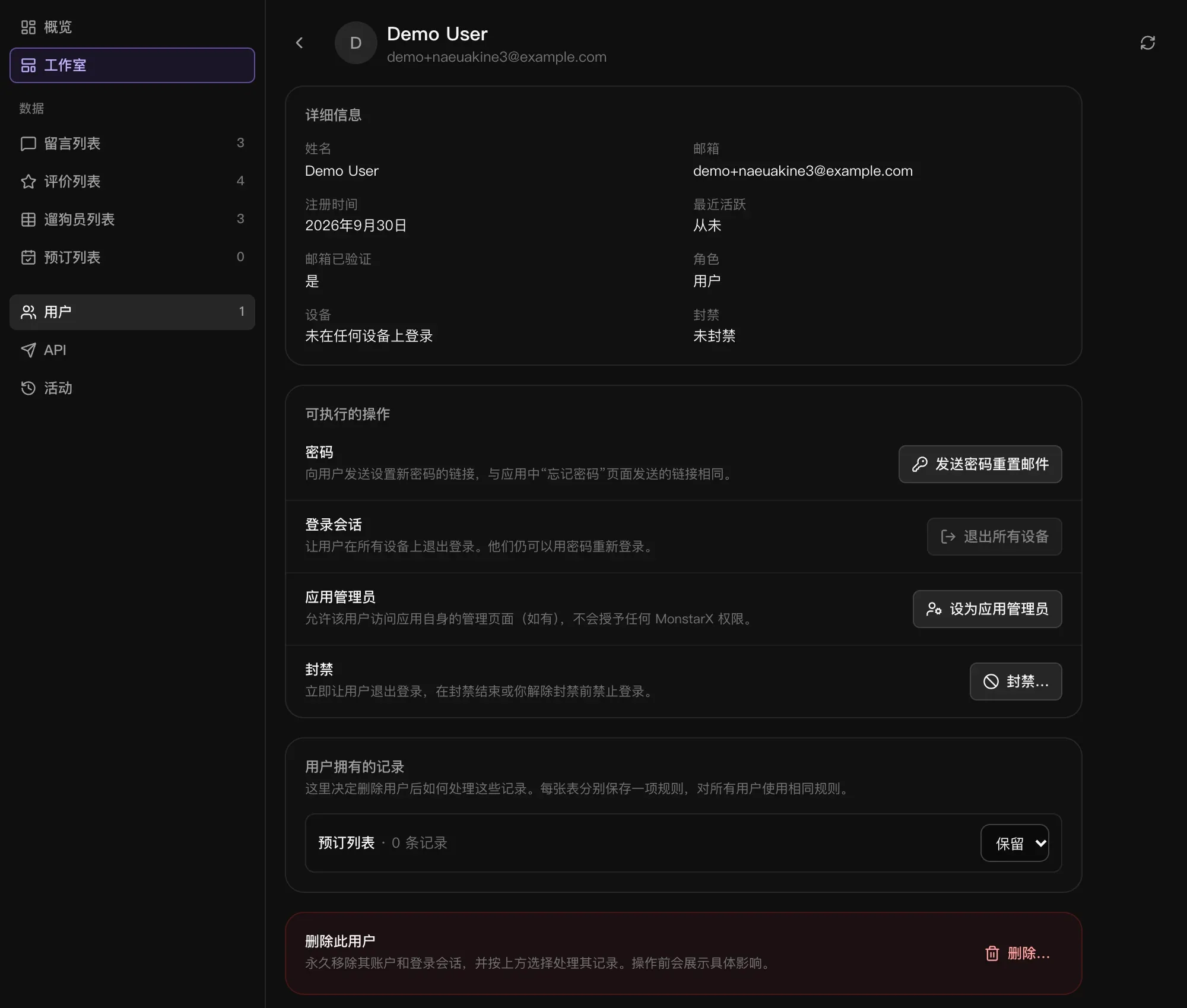Image resolution: width=1187 pixels, height=1008 pixels.
Task: Click the back arrow icon
Action: (299, 43)
